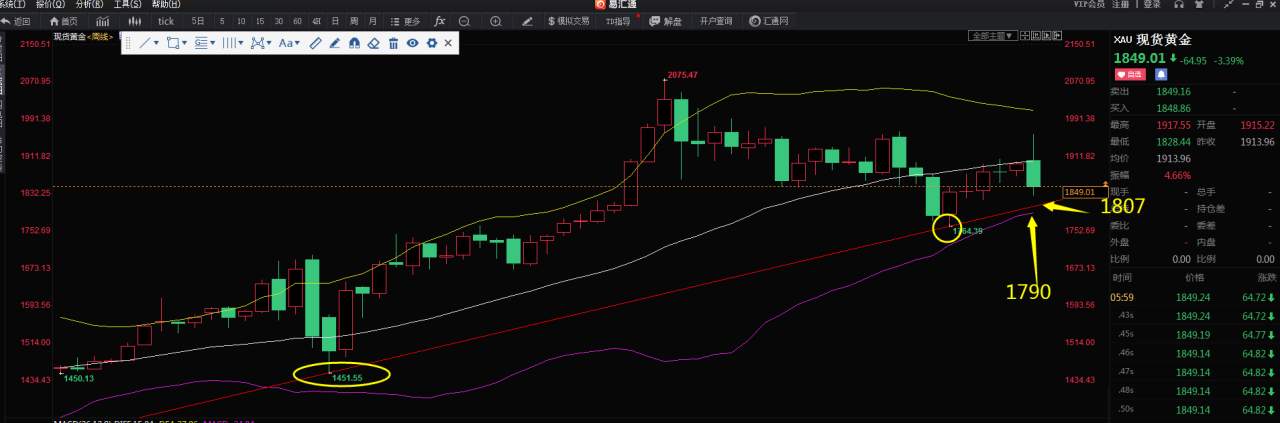Open the 分析 menu
The height and width of the screenshot is (423, 1280).
(89, 4)
